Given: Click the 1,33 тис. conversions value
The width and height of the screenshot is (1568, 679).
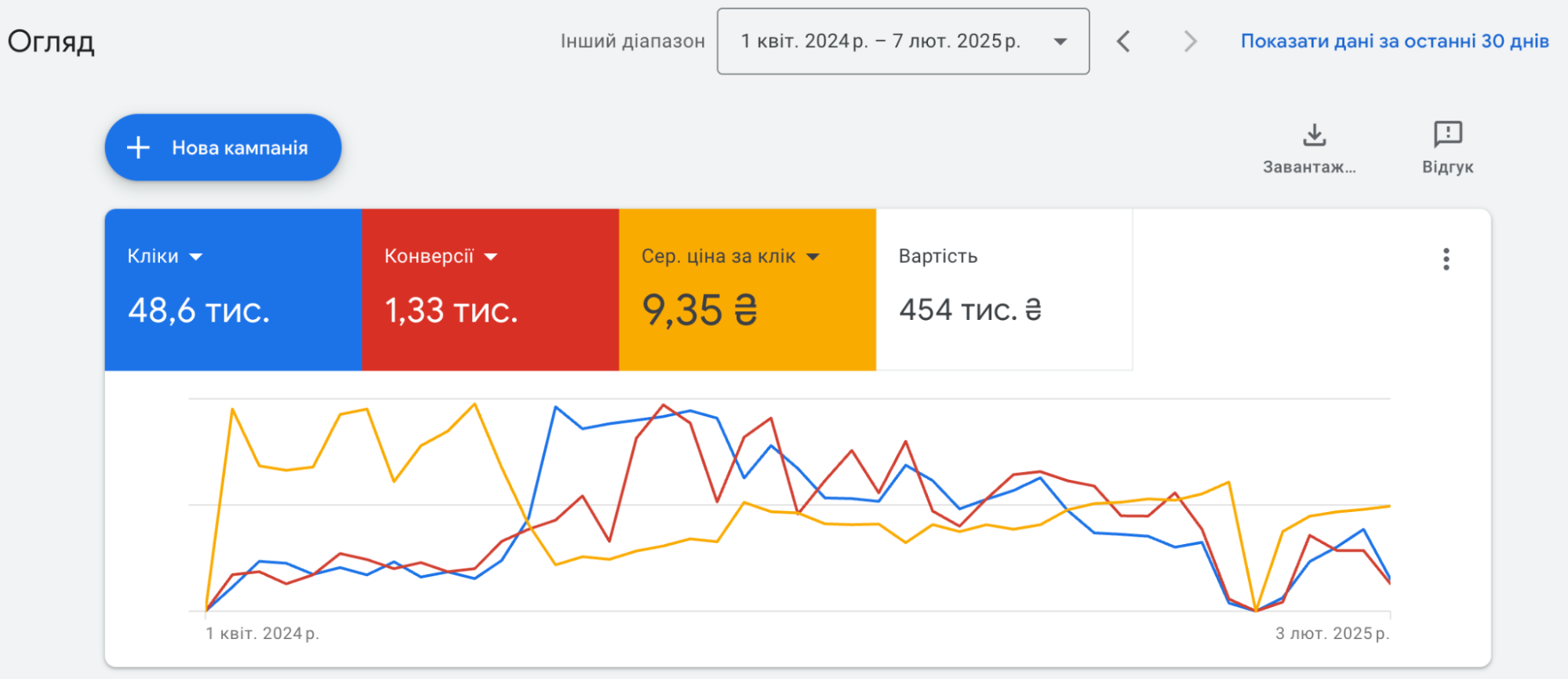Looking at the screenshot, I should (x=451, y=310).
